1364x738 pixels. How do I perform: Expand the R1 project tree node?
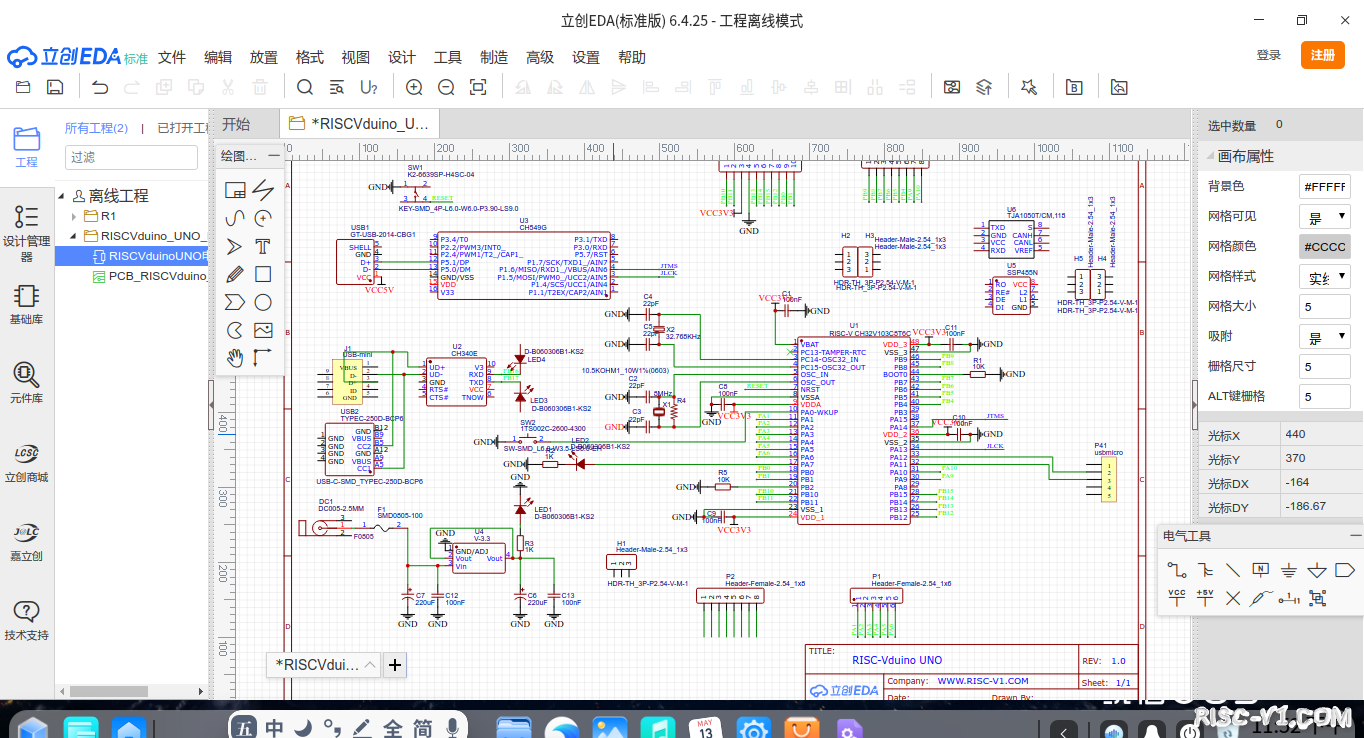click(x=74, y=216)
